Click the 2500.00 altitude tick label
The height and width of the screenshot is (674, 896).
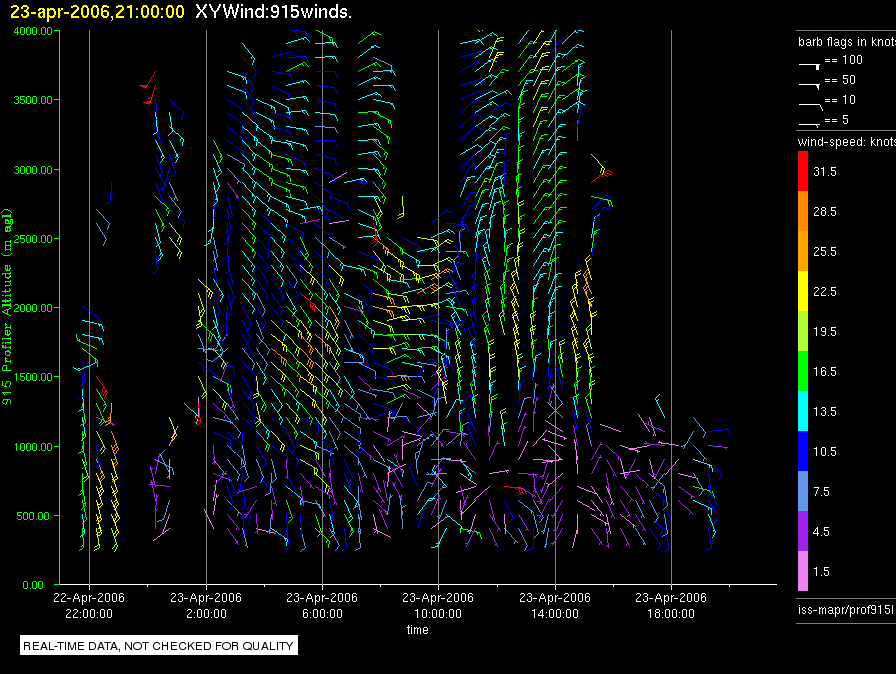(33, 239)
